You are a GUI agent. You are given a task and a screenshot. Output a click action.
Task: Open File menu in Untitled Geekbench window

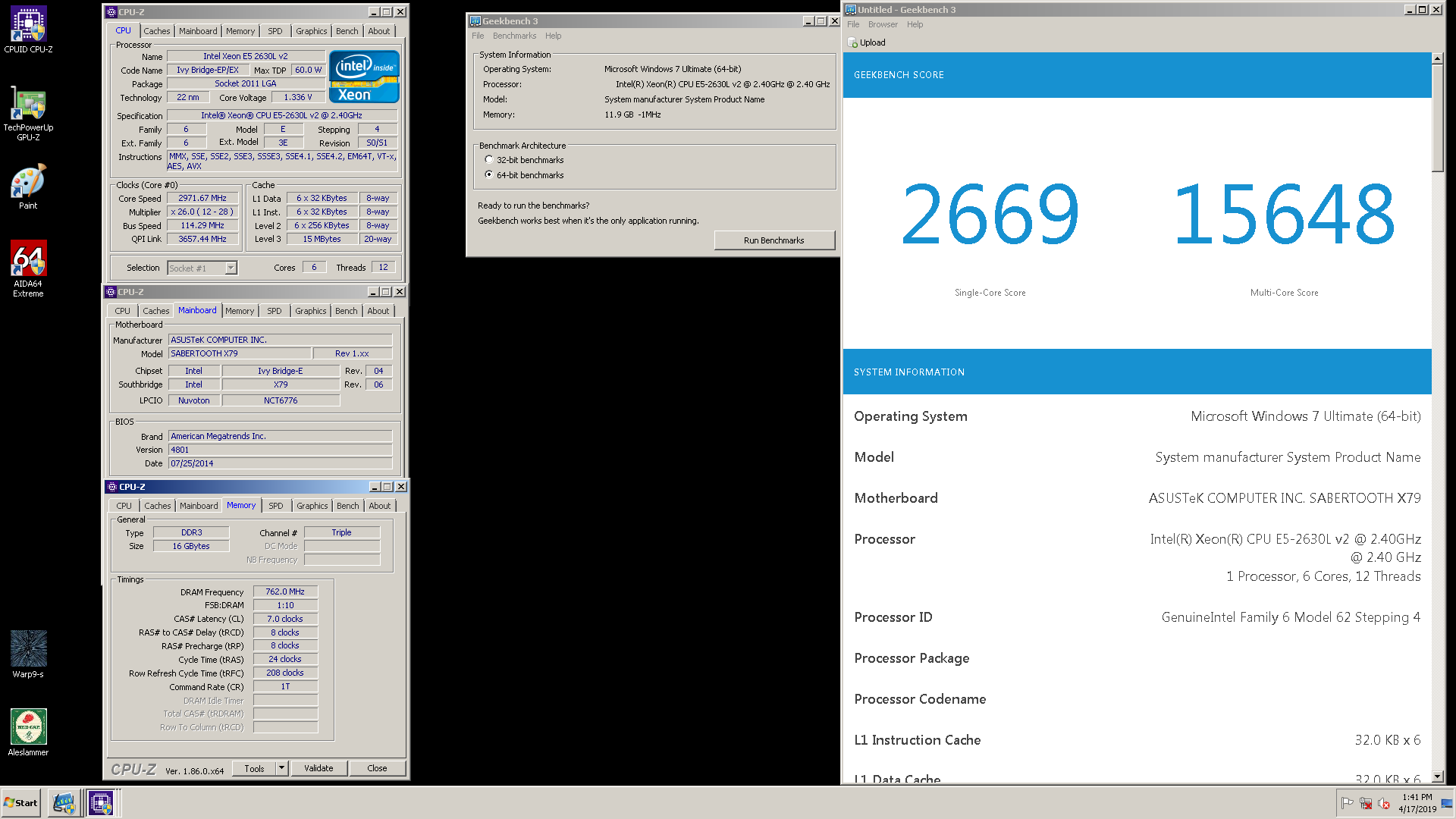[x=853, y=24]
